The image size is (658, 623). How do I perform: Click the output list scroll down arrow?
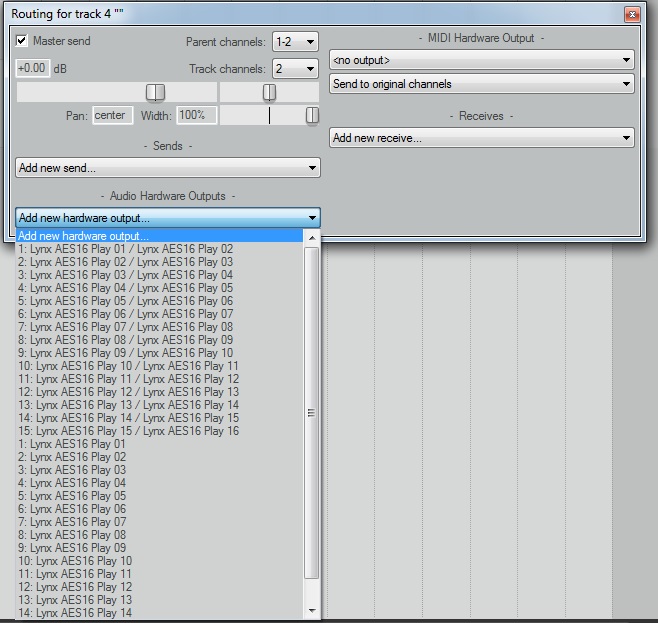point(312,610)
